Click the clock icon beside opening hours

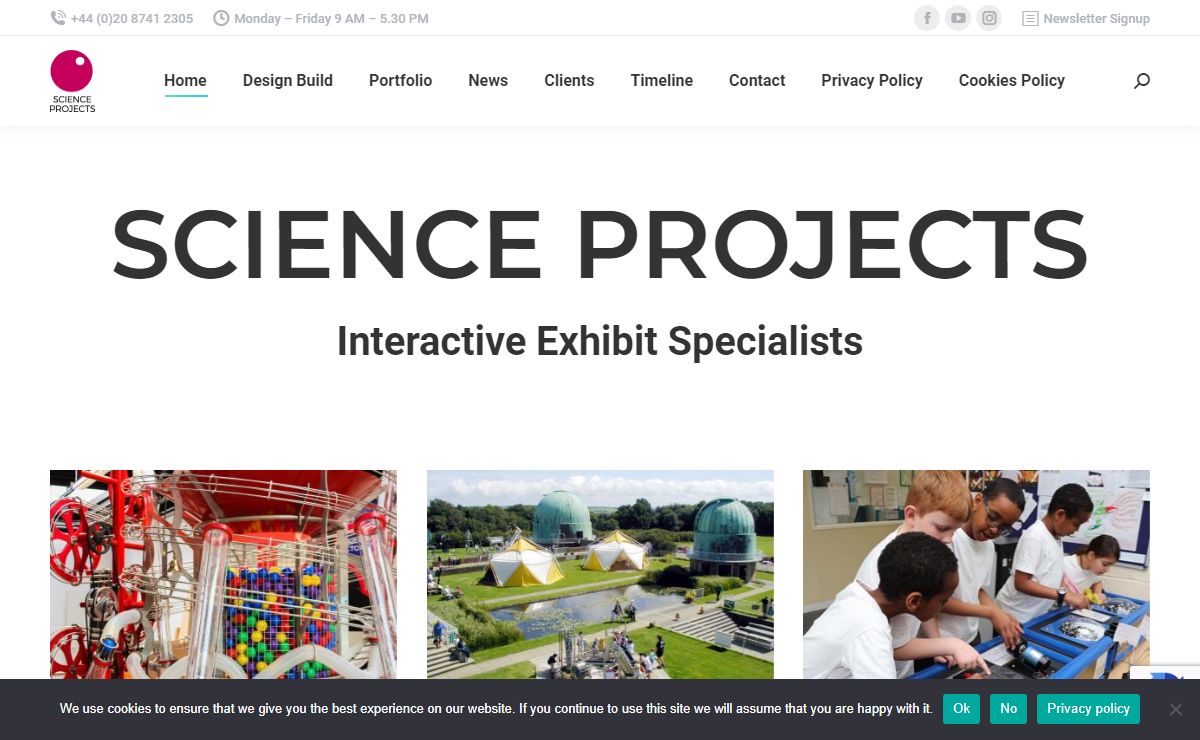(221, 18)
